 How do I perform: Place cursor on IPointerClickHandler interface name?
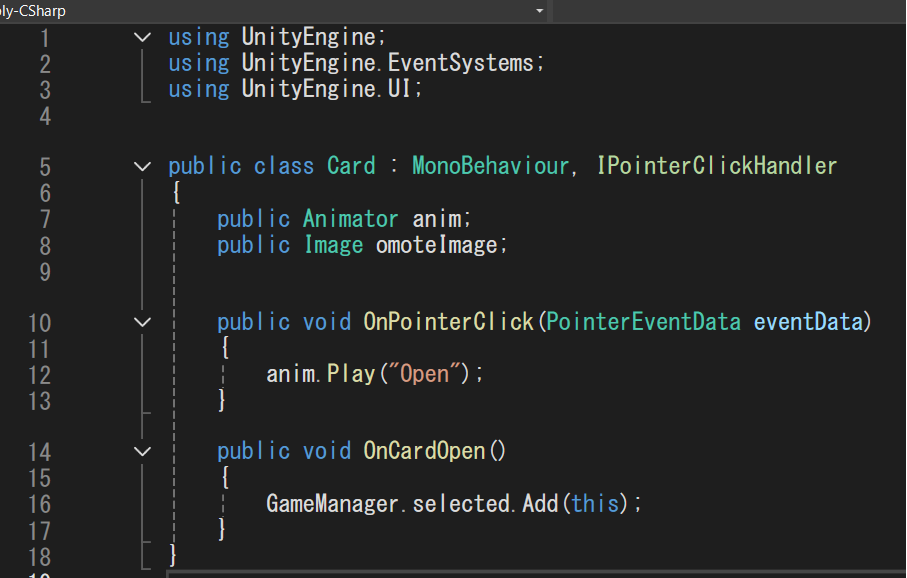coord(716,166)
